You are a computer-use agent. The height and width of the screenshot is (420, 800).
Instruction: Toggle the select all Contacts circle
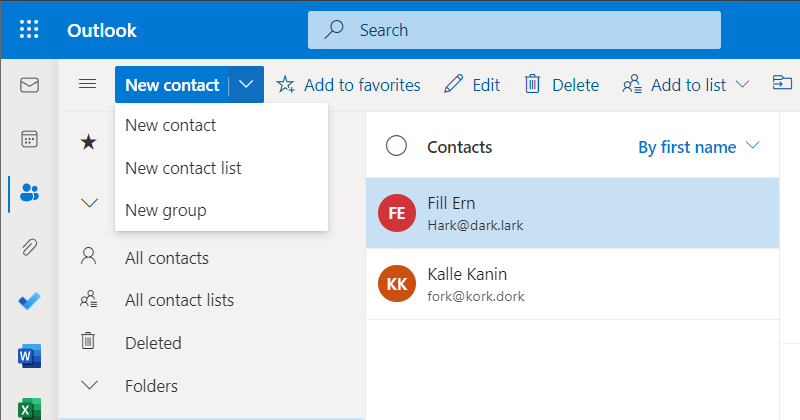396,146
